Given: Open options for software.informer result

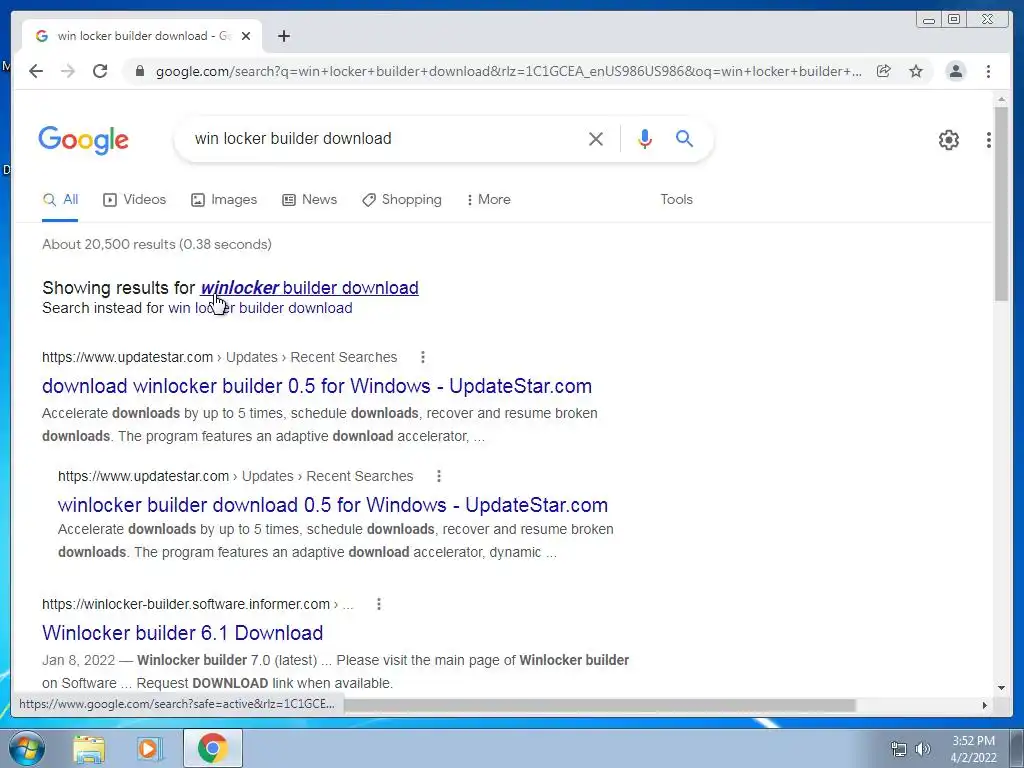Looking at the screenshot, I should tap(379, 604).
